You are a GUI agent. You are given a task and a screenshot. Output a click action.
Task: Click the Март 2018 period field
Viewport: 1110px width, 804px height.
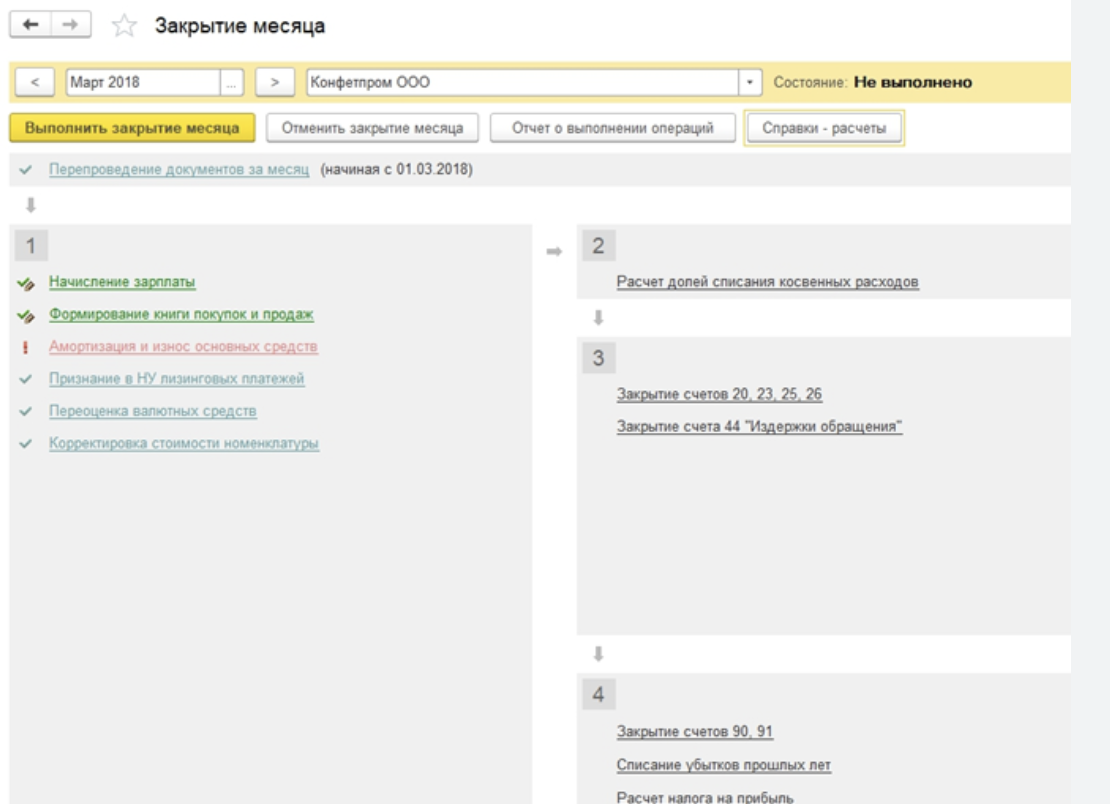(x=144, y=83)
